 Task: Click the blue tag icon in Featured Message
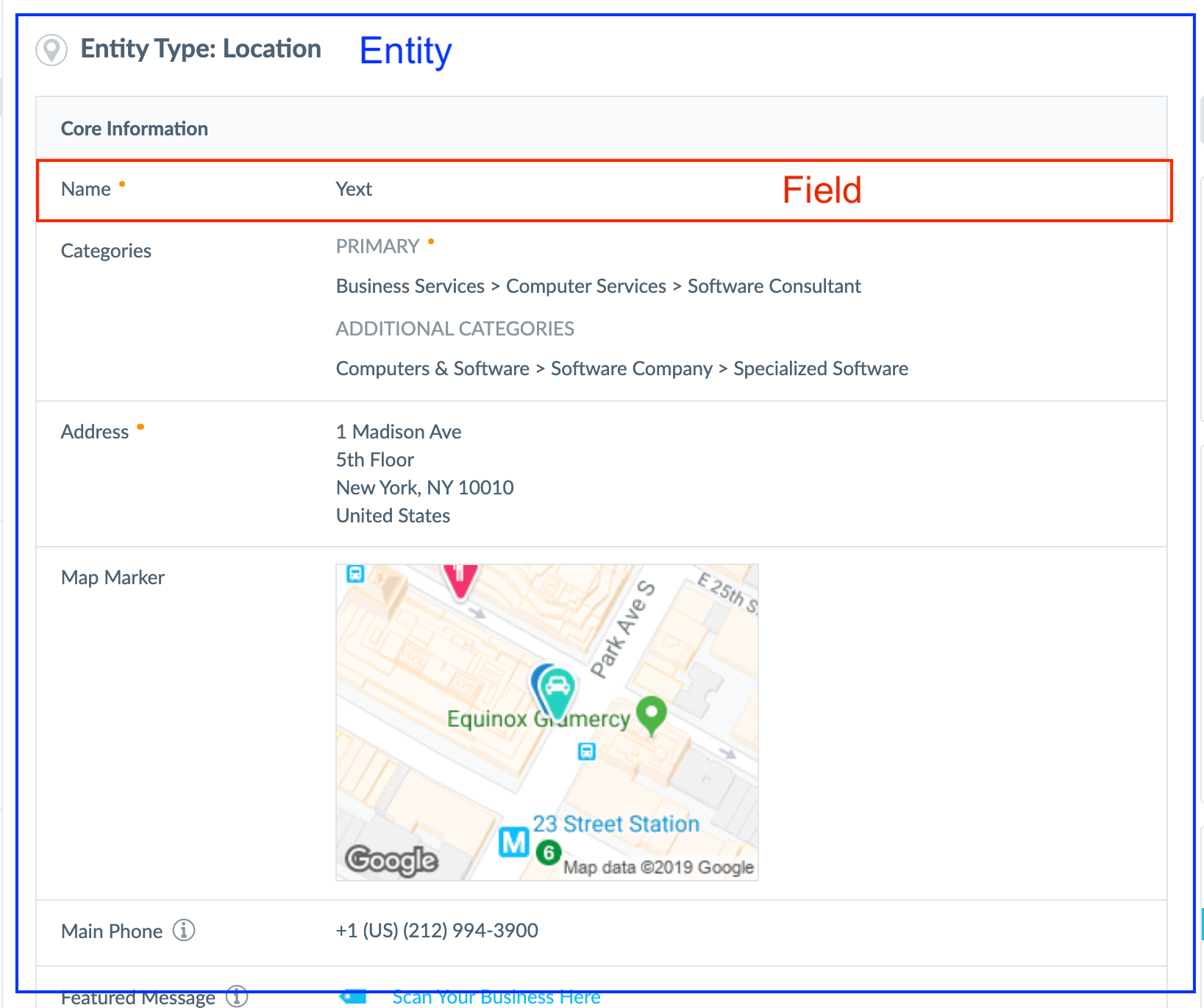point(353,997)
